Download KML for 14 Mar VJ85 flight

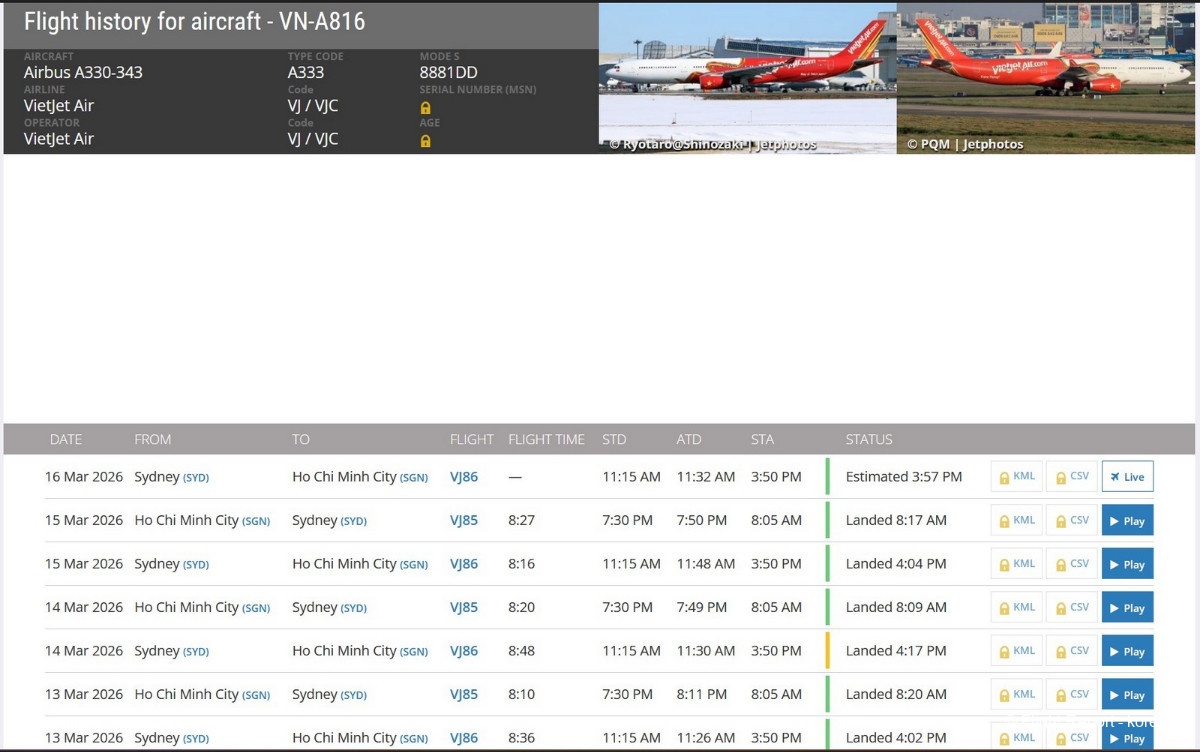[x=1017, y=608]
